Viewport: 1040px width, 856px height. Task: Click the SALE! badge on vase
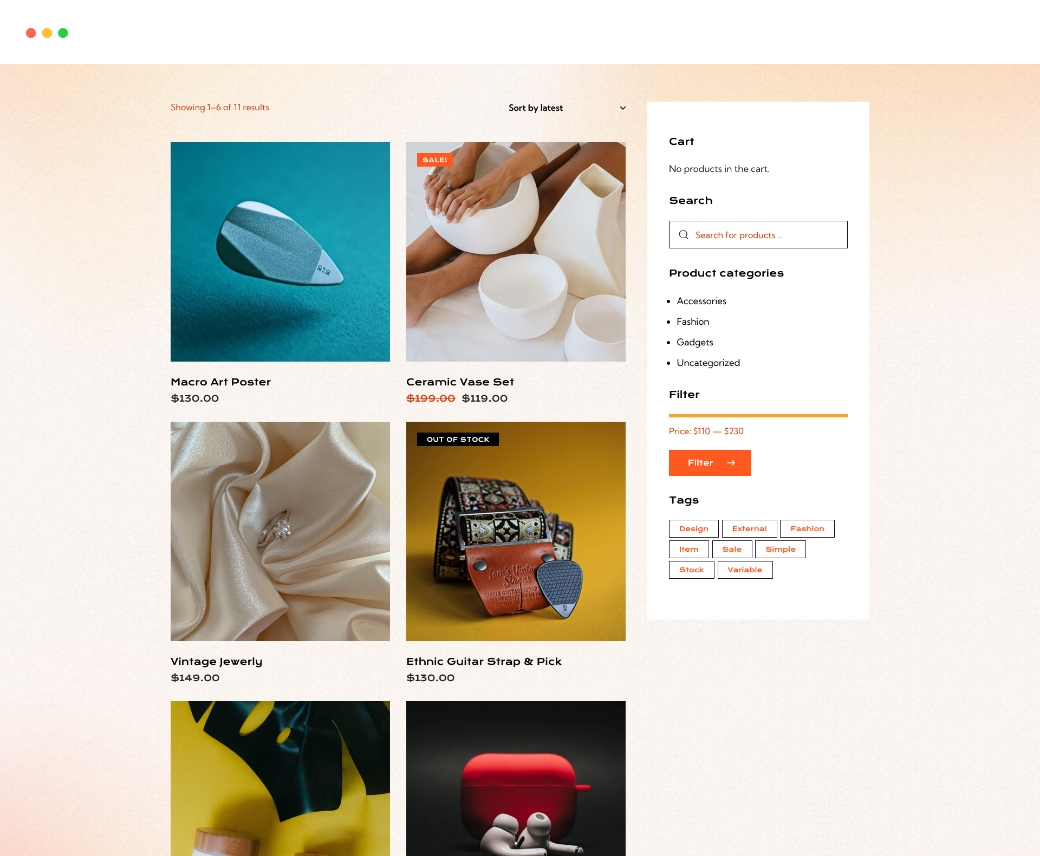(x=435, y=160)
